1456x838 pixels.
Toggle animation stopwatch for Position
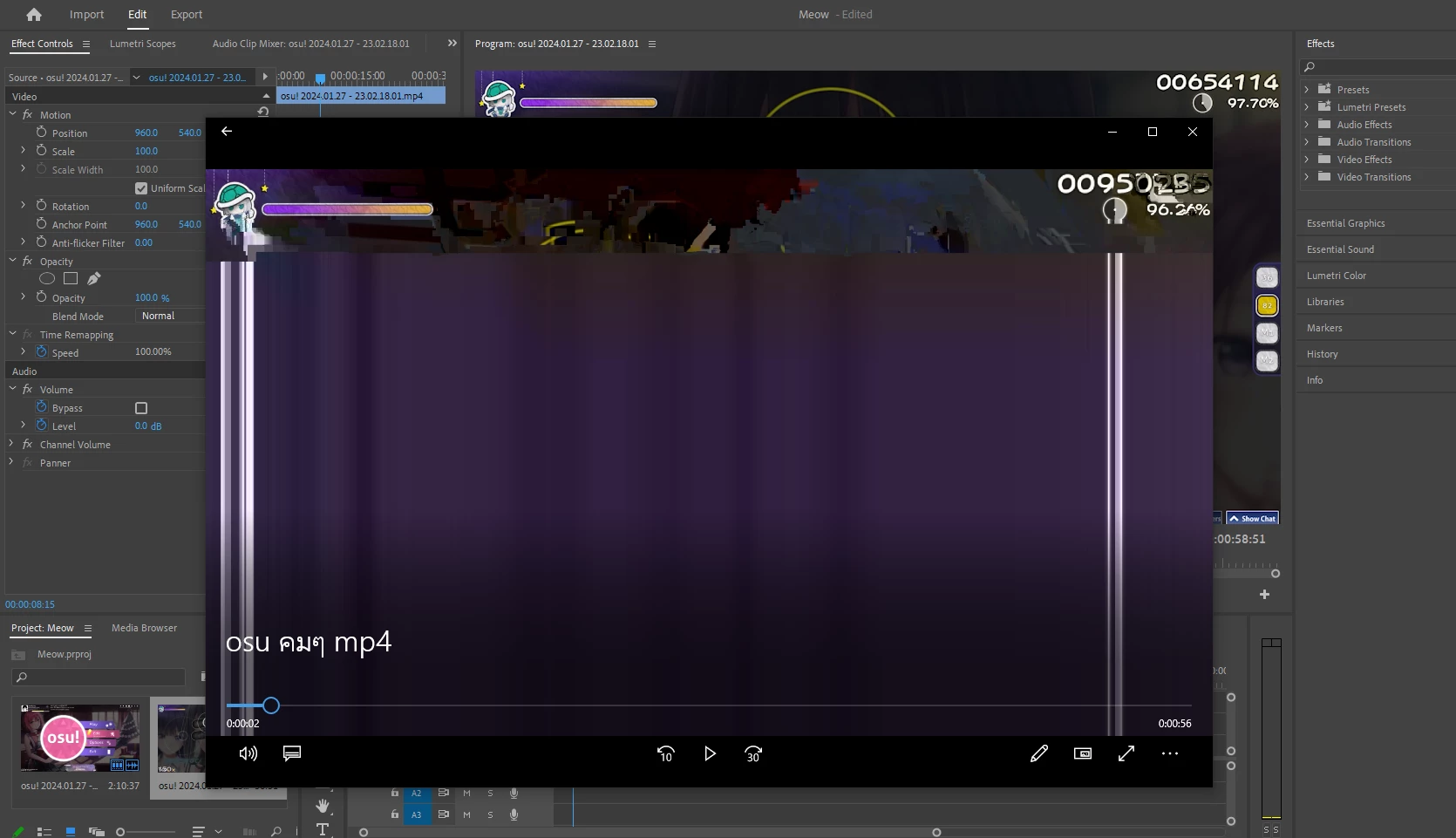(41, 133)
